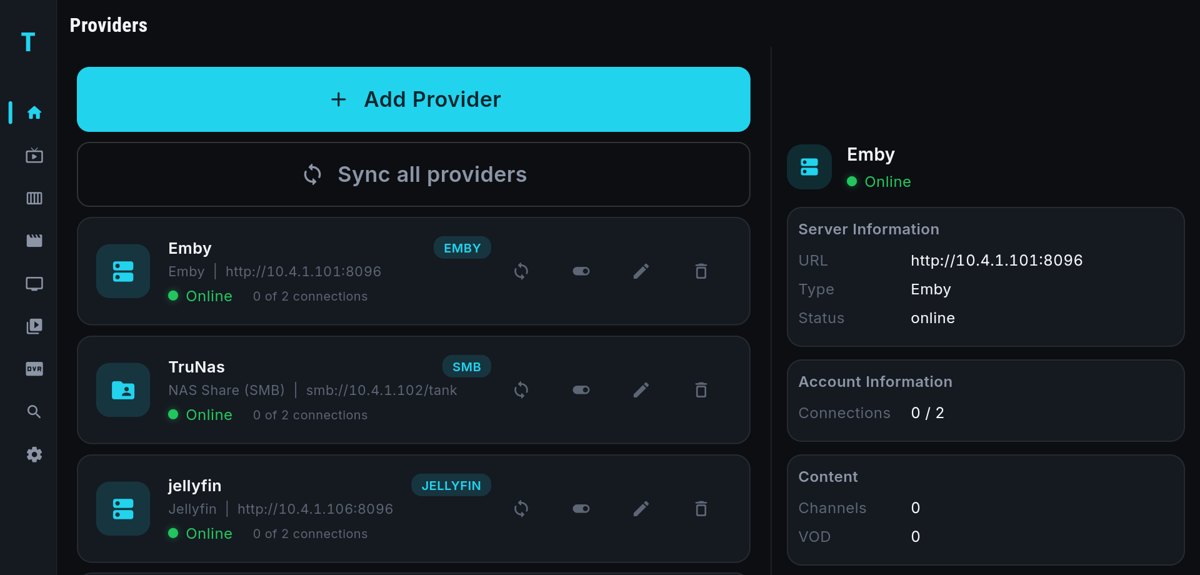Image resolution: width=1200 pixels, height=575 pixels.
Task: Delete the Emby provider
Action: tap(701, 271)
